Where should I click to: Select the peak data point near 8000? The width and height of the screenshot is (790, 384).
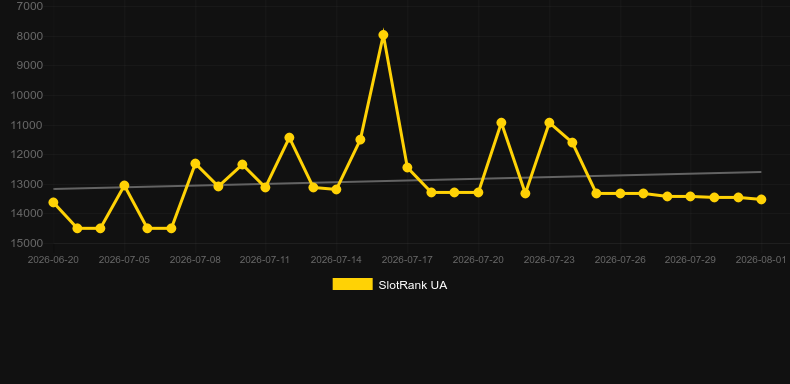383,35
